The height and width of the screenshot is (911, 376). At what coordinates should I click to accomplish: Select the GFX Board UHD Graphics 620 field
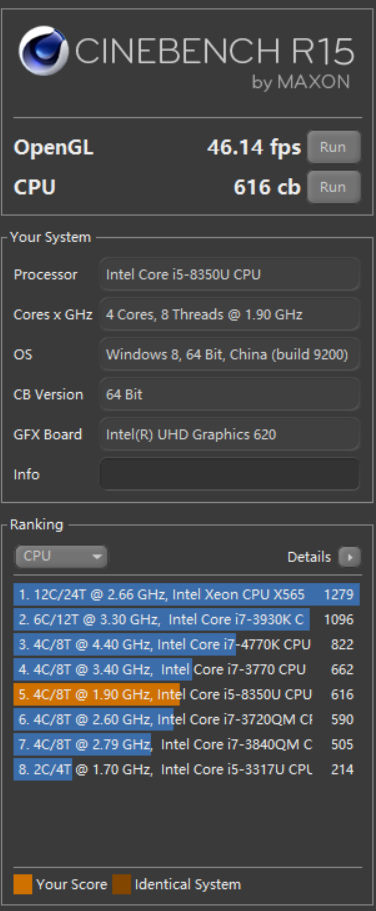pos(230,434)
